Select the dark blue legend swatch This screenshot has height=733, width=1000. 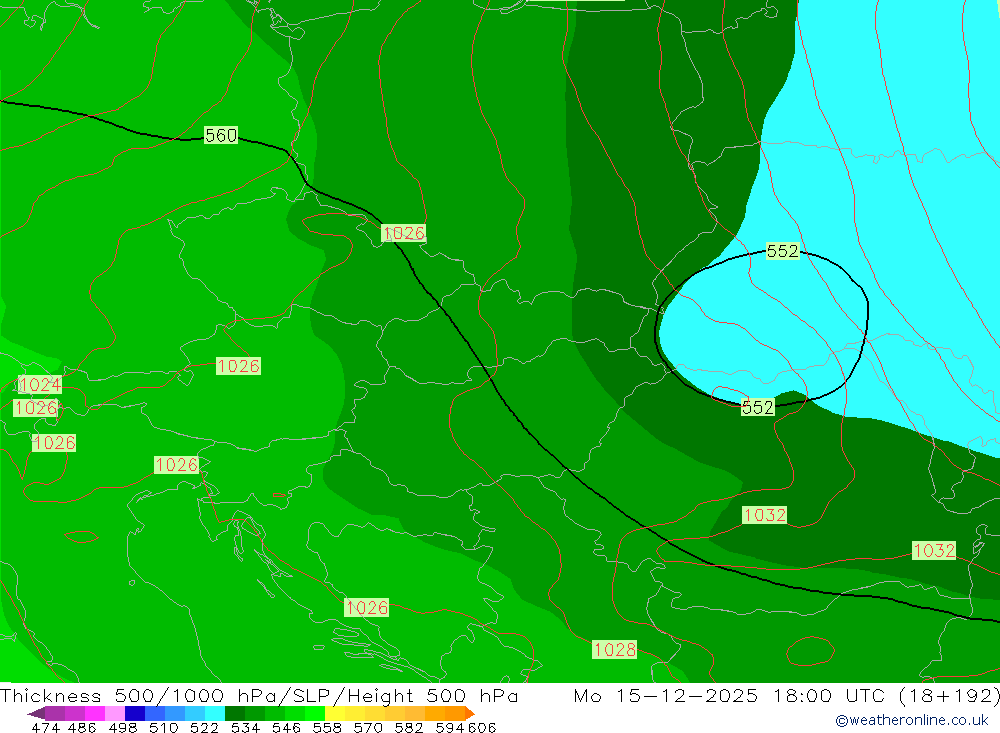(135, 713)
